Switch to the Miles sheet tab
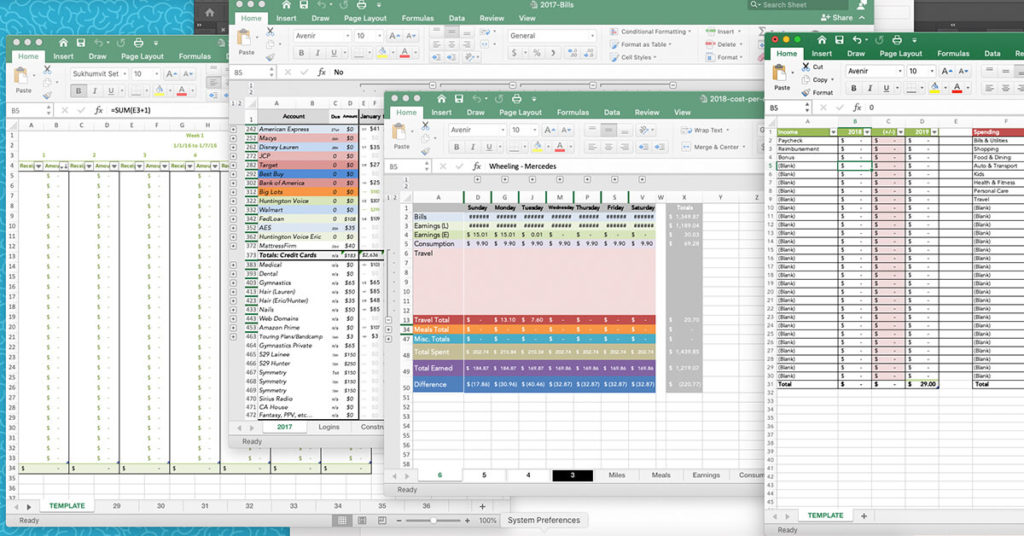The height and width of the screenshot is (536, 1024). coord(618,475)
